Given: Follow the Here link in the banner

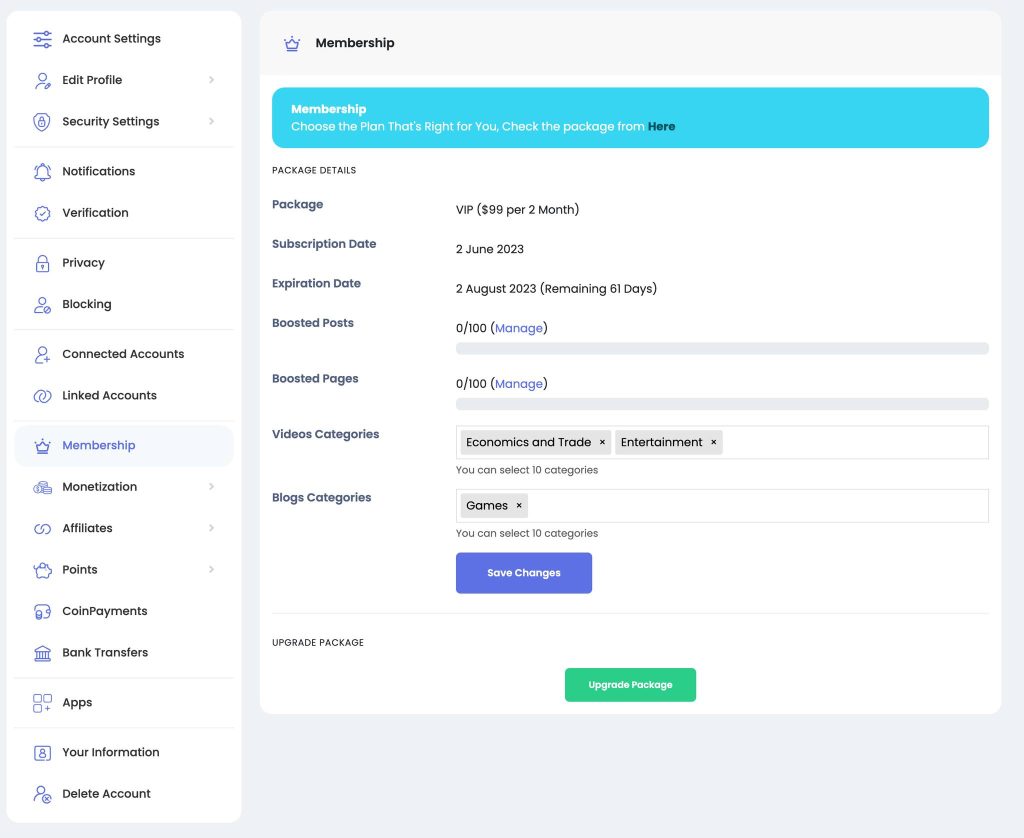Looking at the screenshot, I should 662,127.
